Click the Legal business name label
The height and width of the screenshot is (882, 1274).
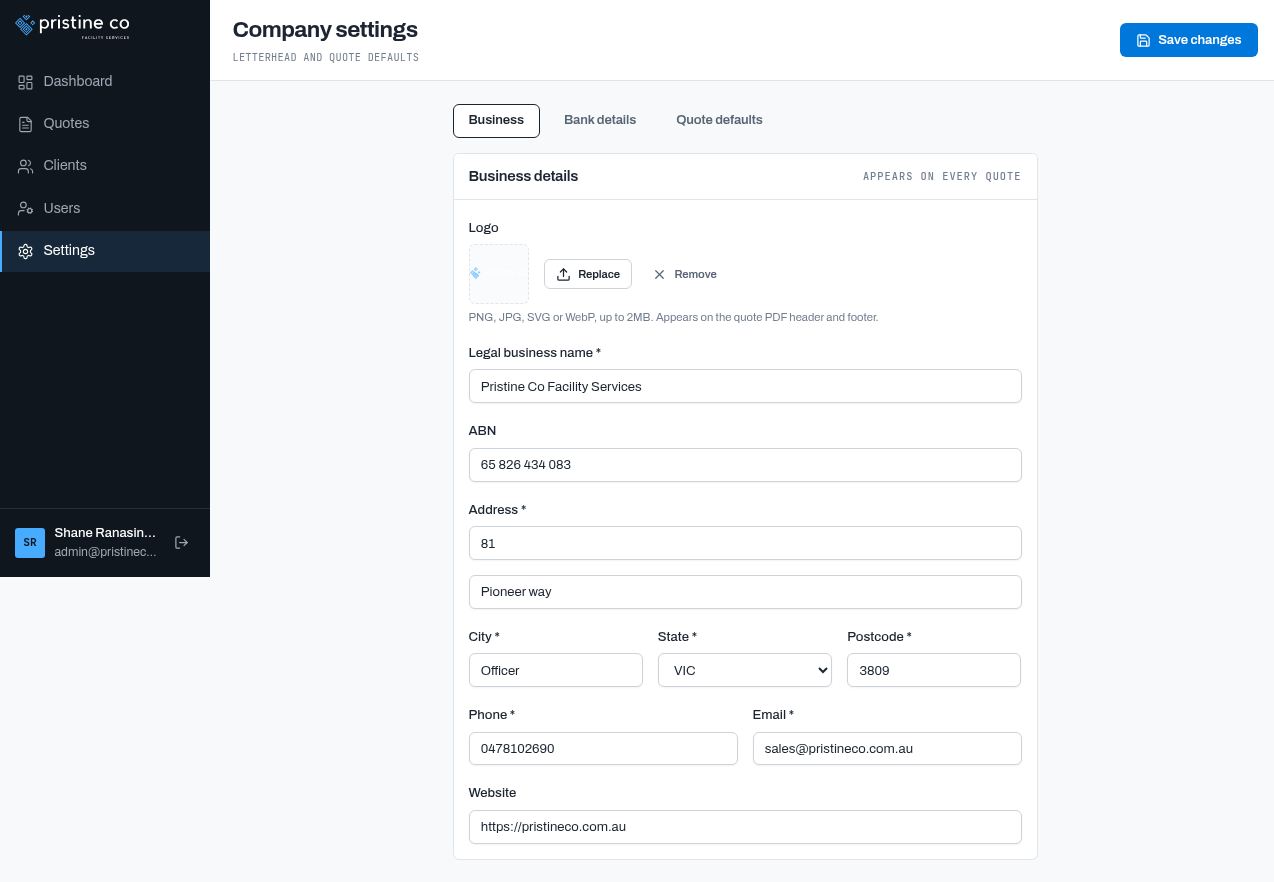[x=535, y=353]
